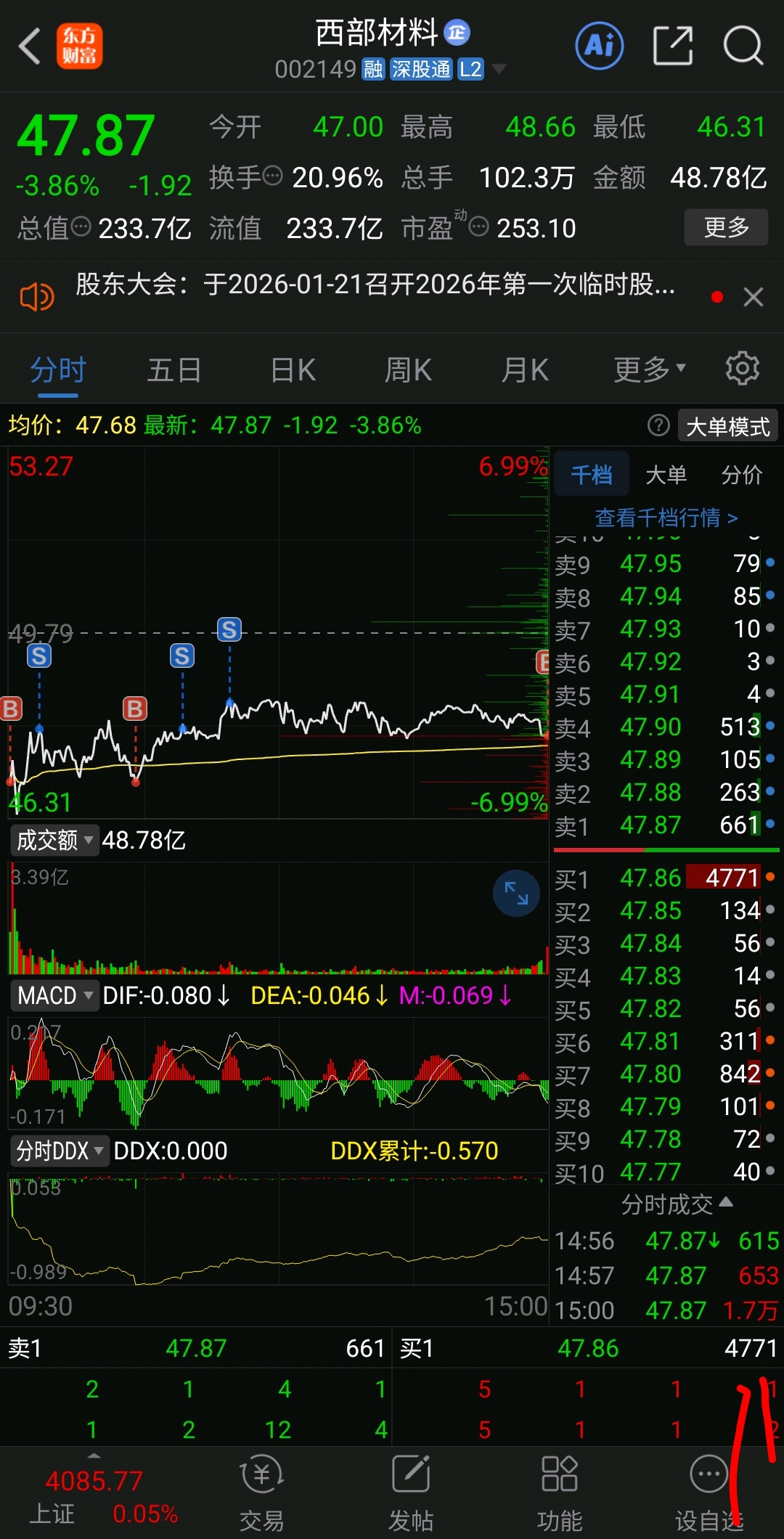Tap the 融 margin badge
Screen dimensions: 784x1539
point(373,69)
